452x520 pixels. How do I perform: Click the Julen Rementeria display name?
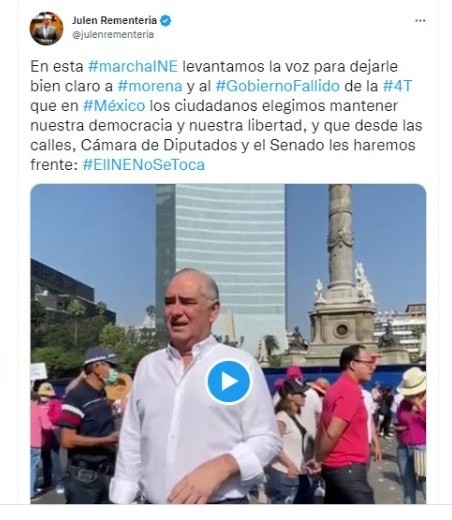pyautogui.click(x=114, y=20)
